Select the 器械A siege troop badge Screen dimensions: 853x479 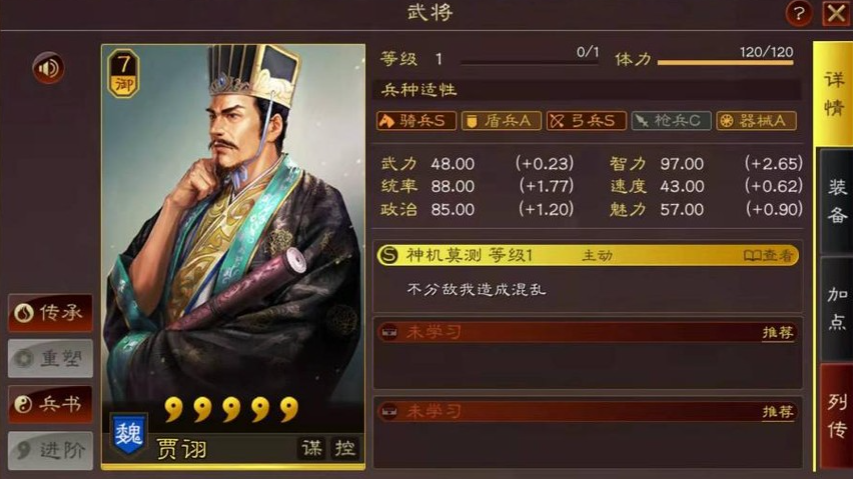[756, 121]
